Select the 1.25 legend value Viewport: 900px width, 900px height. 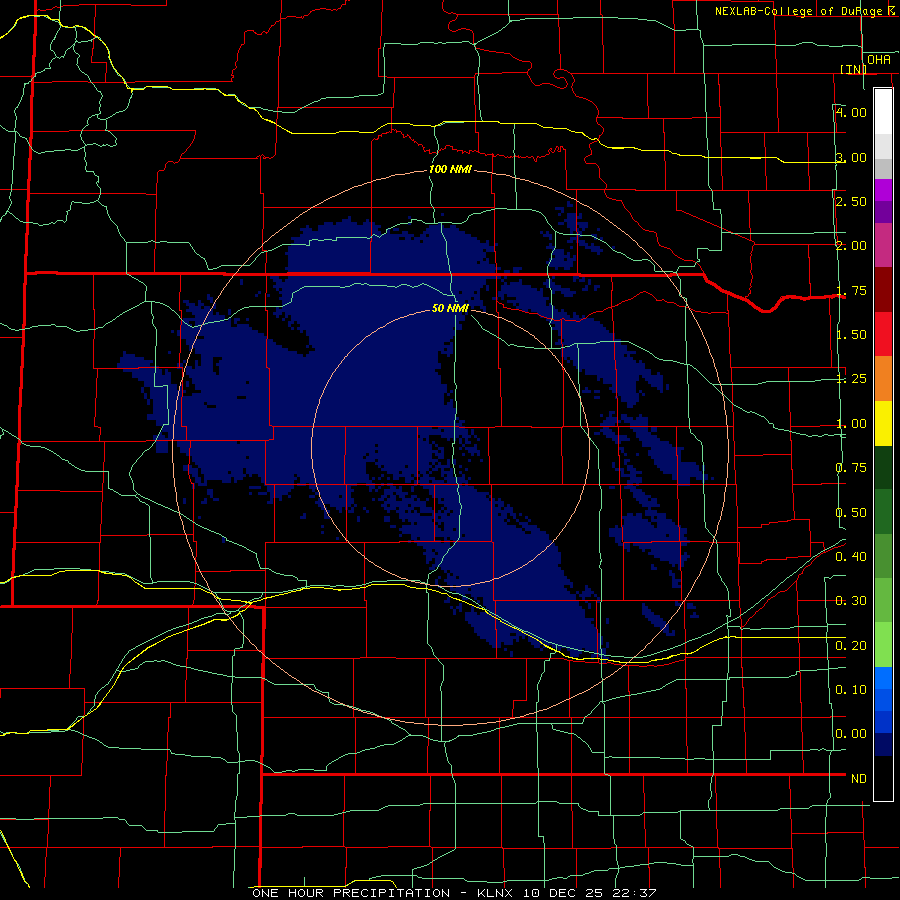(x=851, y=379)
